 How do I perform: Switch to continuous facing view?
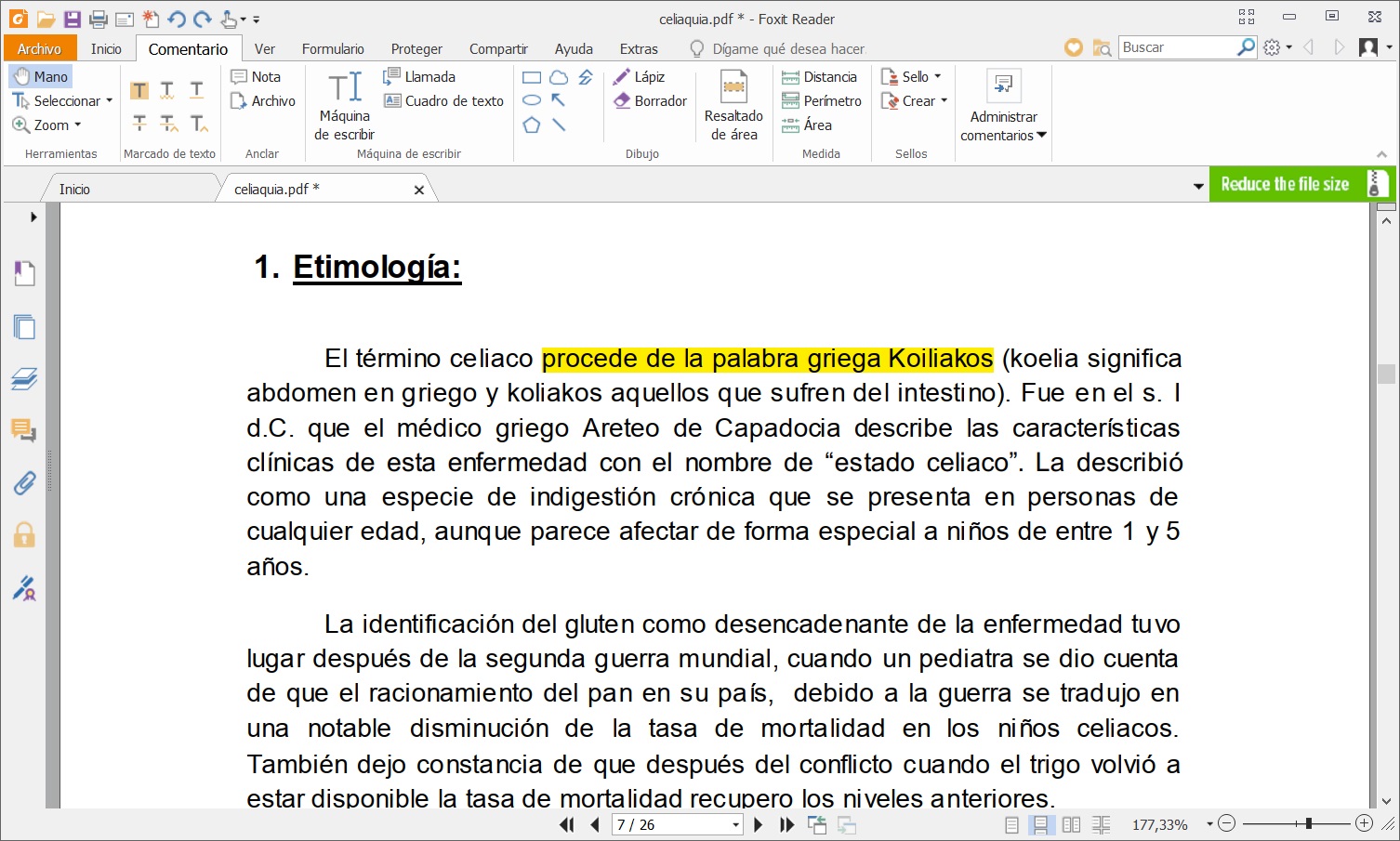tap(1102, 824)
